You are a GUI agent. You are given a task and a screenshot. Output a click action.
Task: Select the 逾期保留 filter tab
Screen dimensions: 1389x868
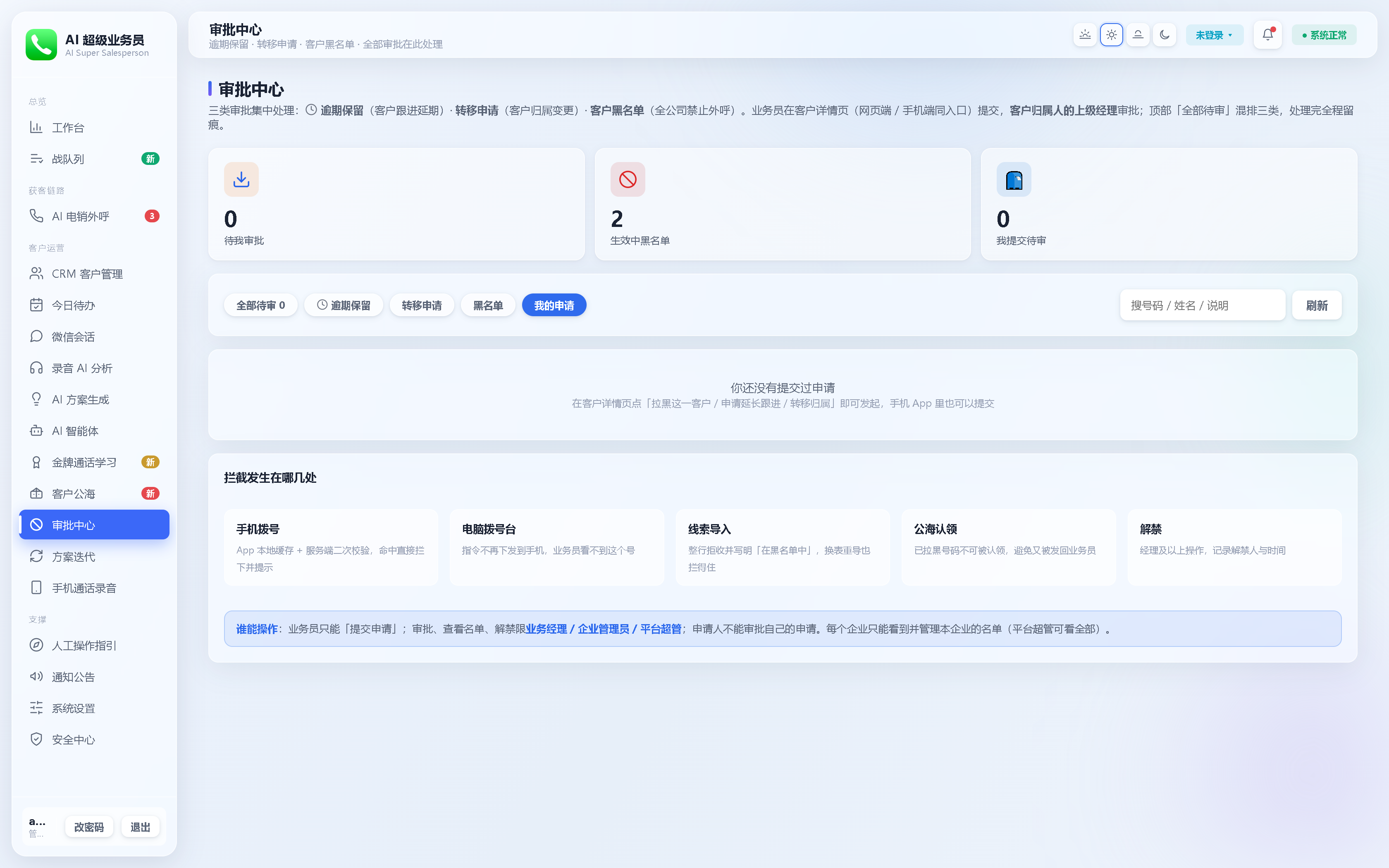pyautogui.click(x=344, y=305)
